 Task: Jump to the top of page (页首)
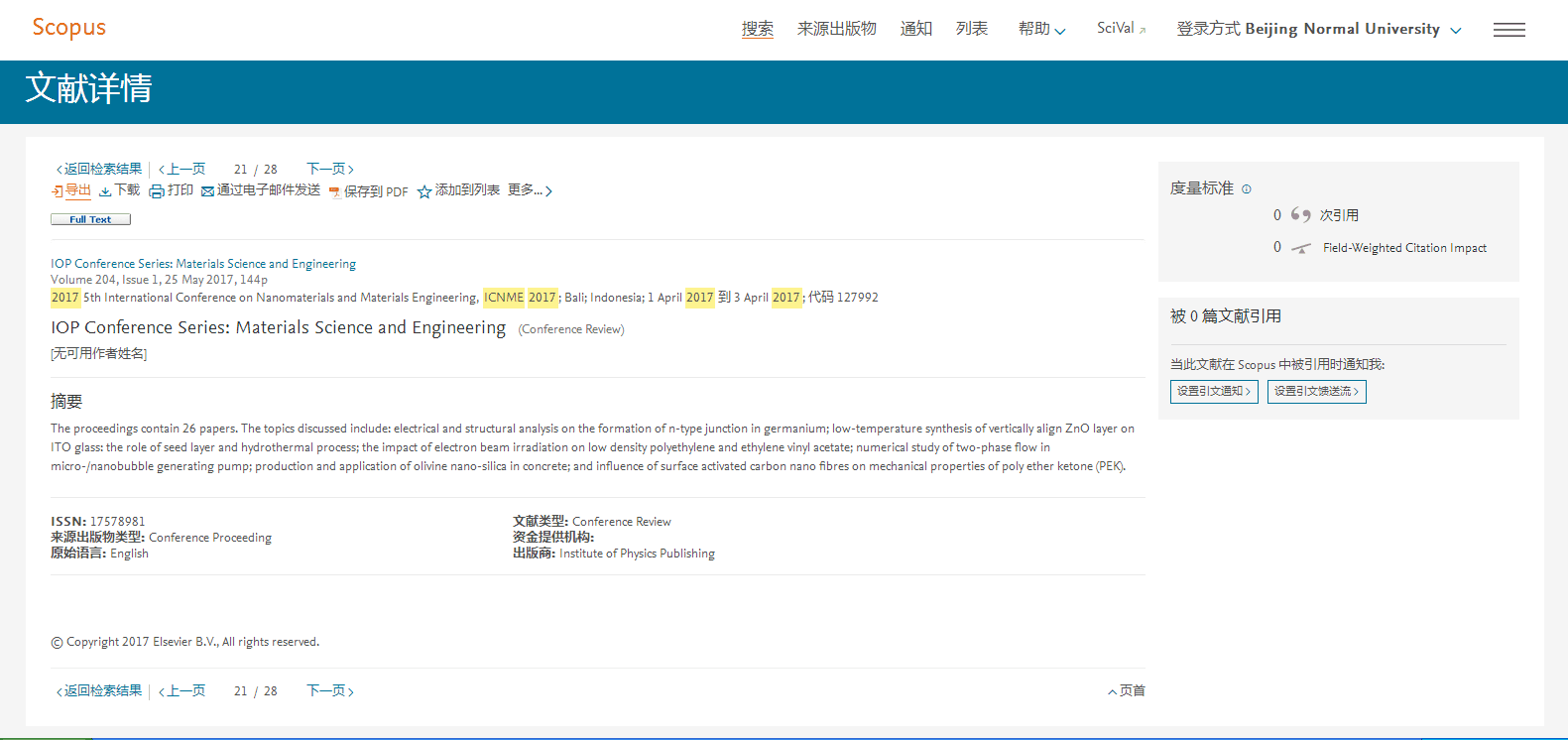[x=1127, y=690]
